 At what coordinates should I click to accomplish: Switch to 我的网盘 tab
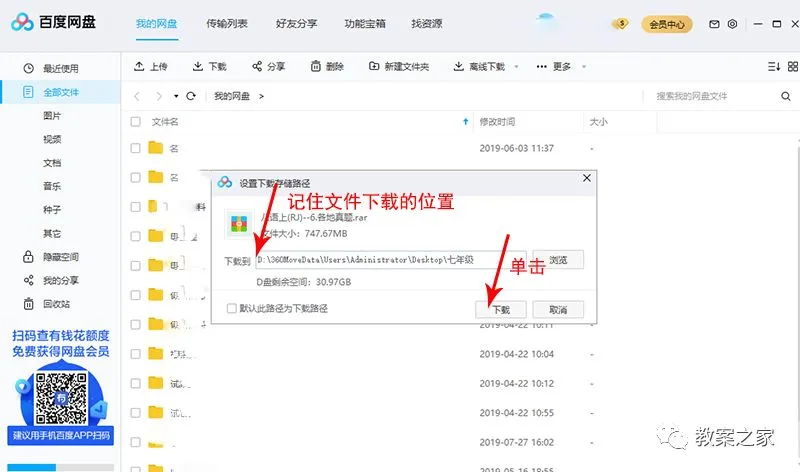157,23
